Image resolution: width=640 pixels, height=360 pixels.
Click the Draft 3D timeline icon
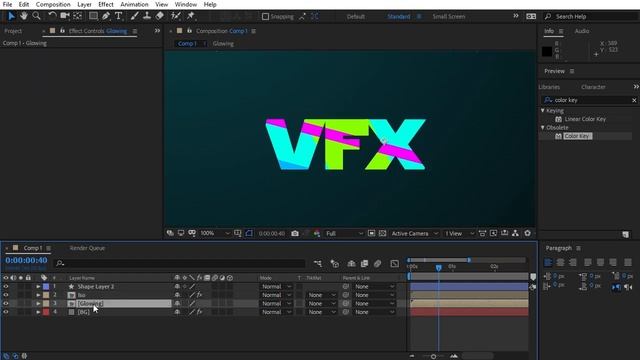point(335,264)
